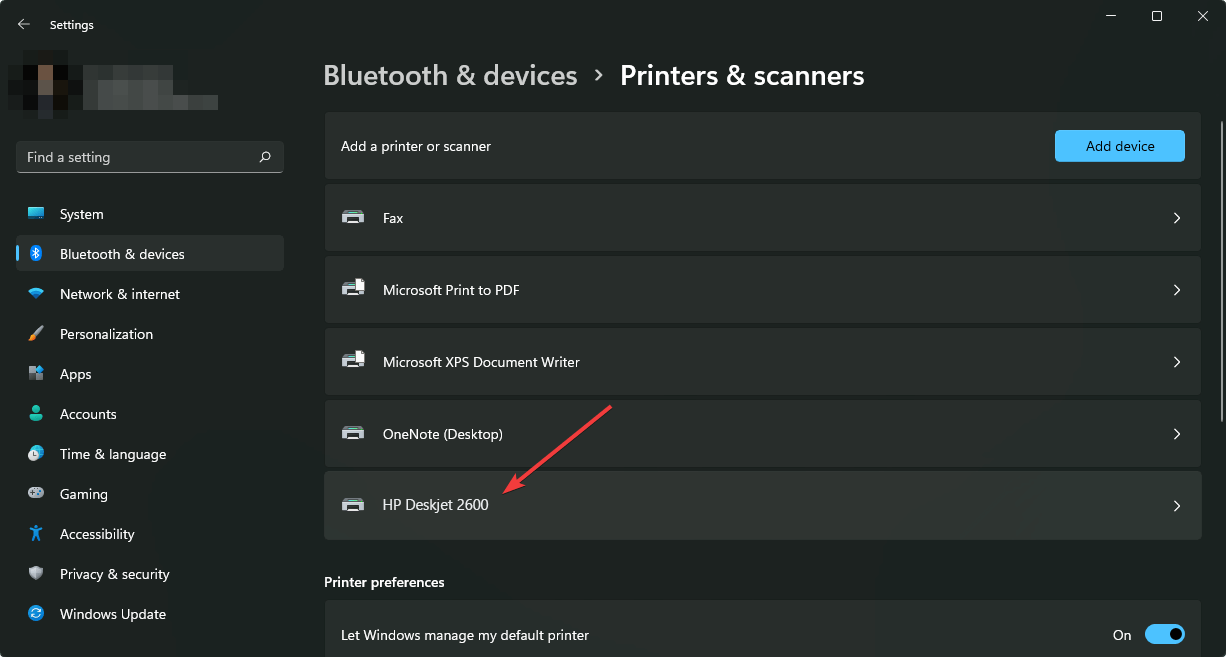Select the Bluetooth & devices icon
The height and width of the screenshot is (657, 1226).
click(36, 253)
